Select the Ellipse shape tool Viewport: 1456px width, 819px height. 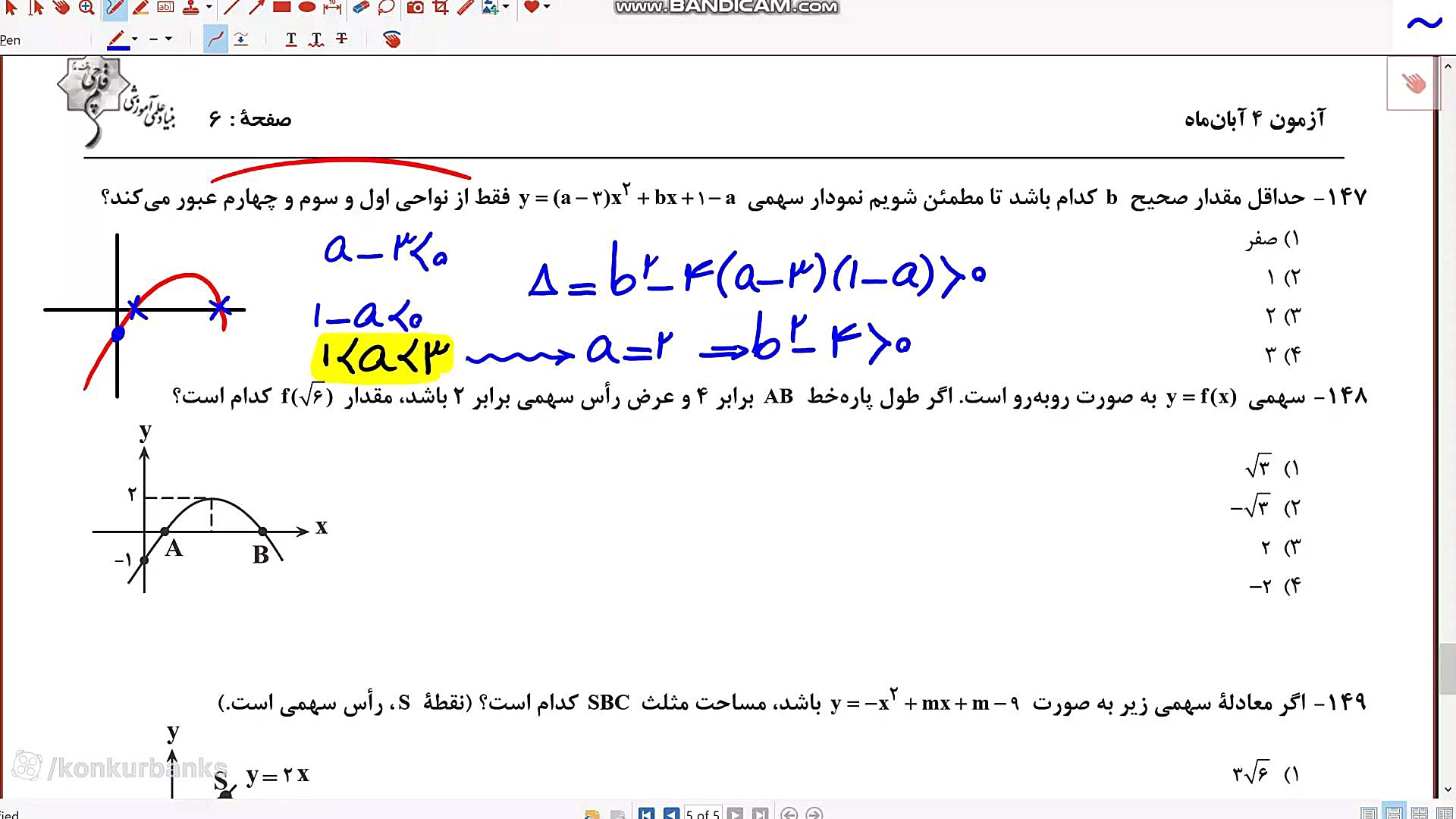click(306, 8)
